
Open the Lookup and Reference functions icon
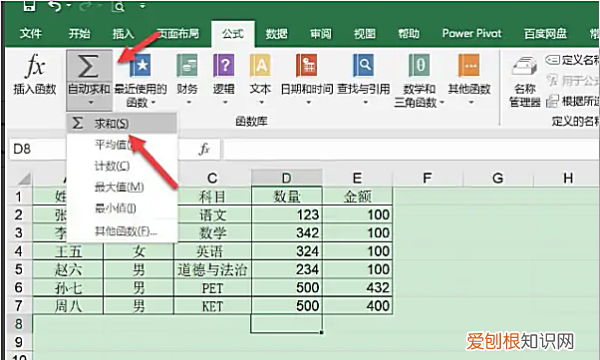(x=363, y=65)
